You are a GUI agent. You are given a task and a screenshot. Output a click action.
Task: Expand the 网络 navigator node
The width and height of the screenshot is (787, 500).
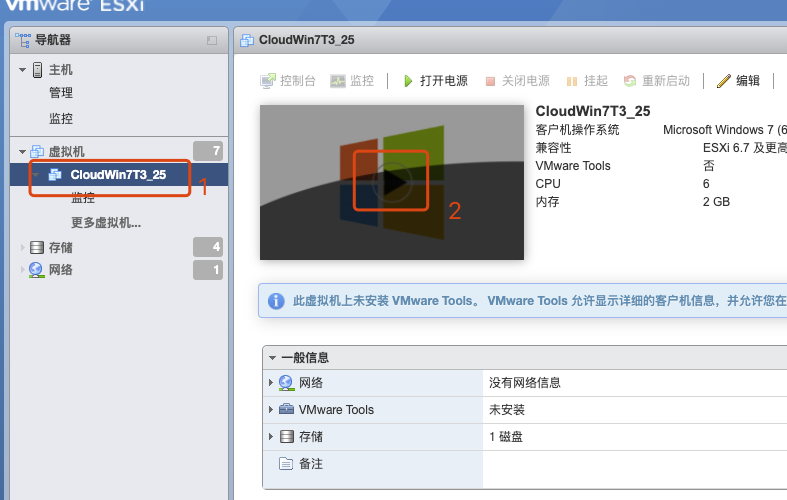click(x=23, y=270)
